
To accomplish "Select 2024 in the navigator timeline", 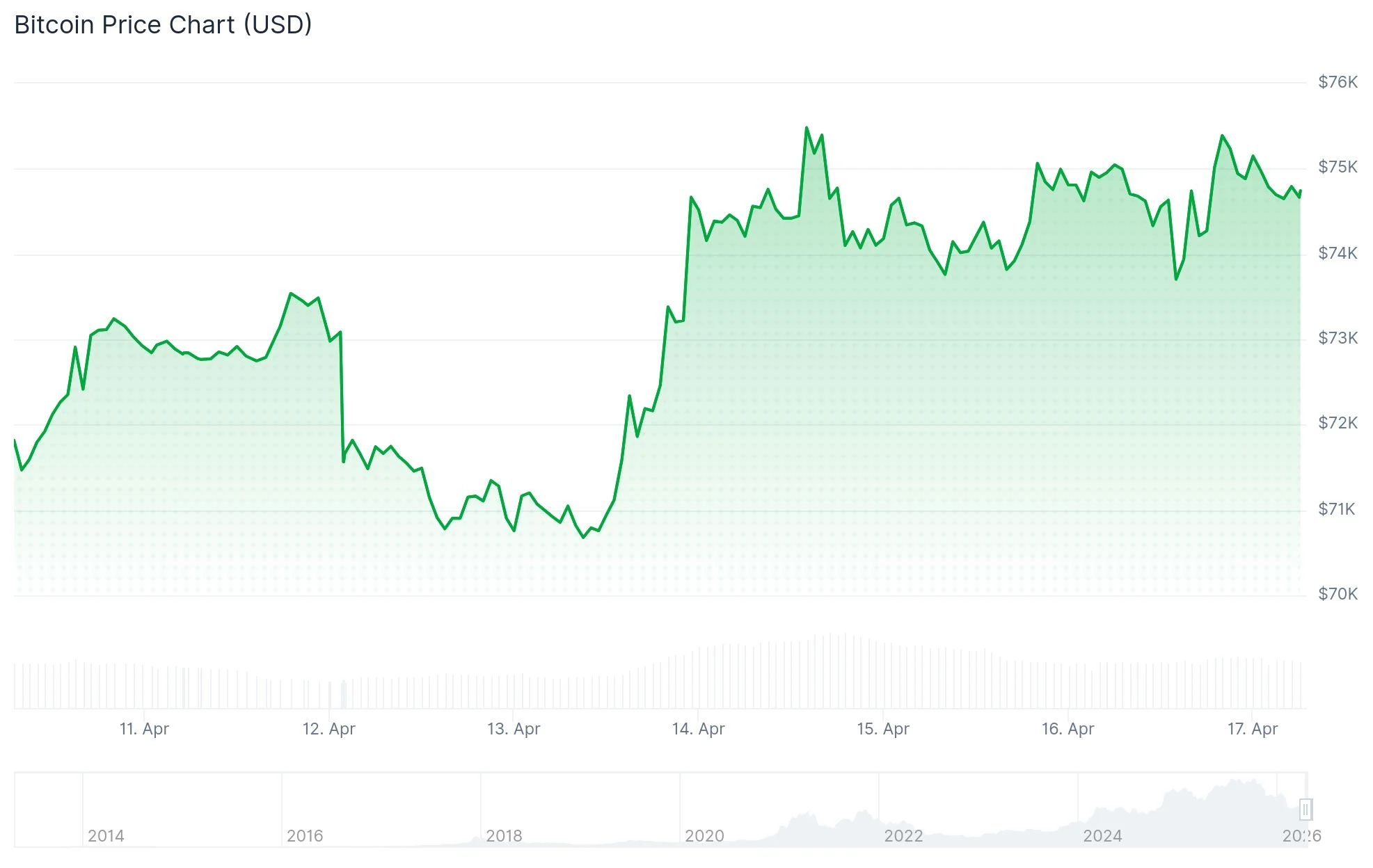I will 1102,835.
